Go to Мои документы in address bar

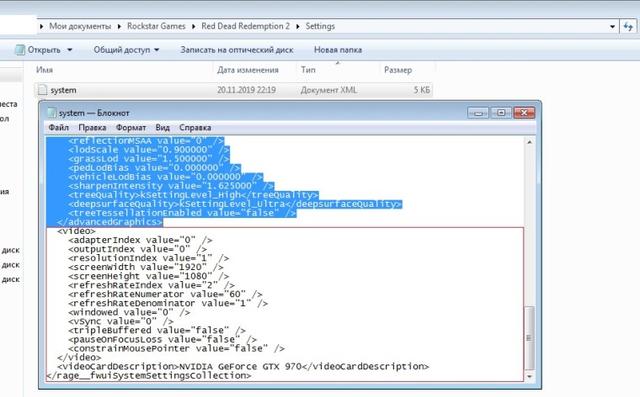[x=80, y=26]
